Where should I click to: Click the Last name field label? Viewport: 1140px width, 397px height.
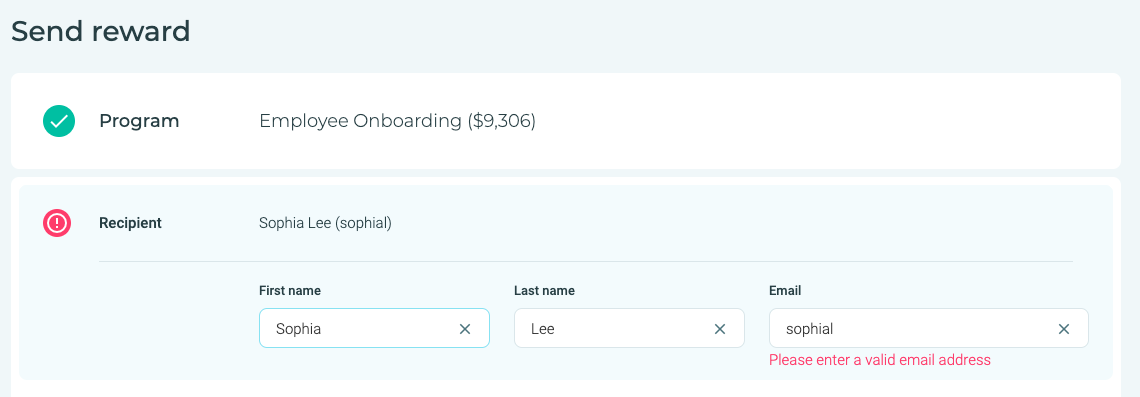pyautogui.click(x=544, y=291)
